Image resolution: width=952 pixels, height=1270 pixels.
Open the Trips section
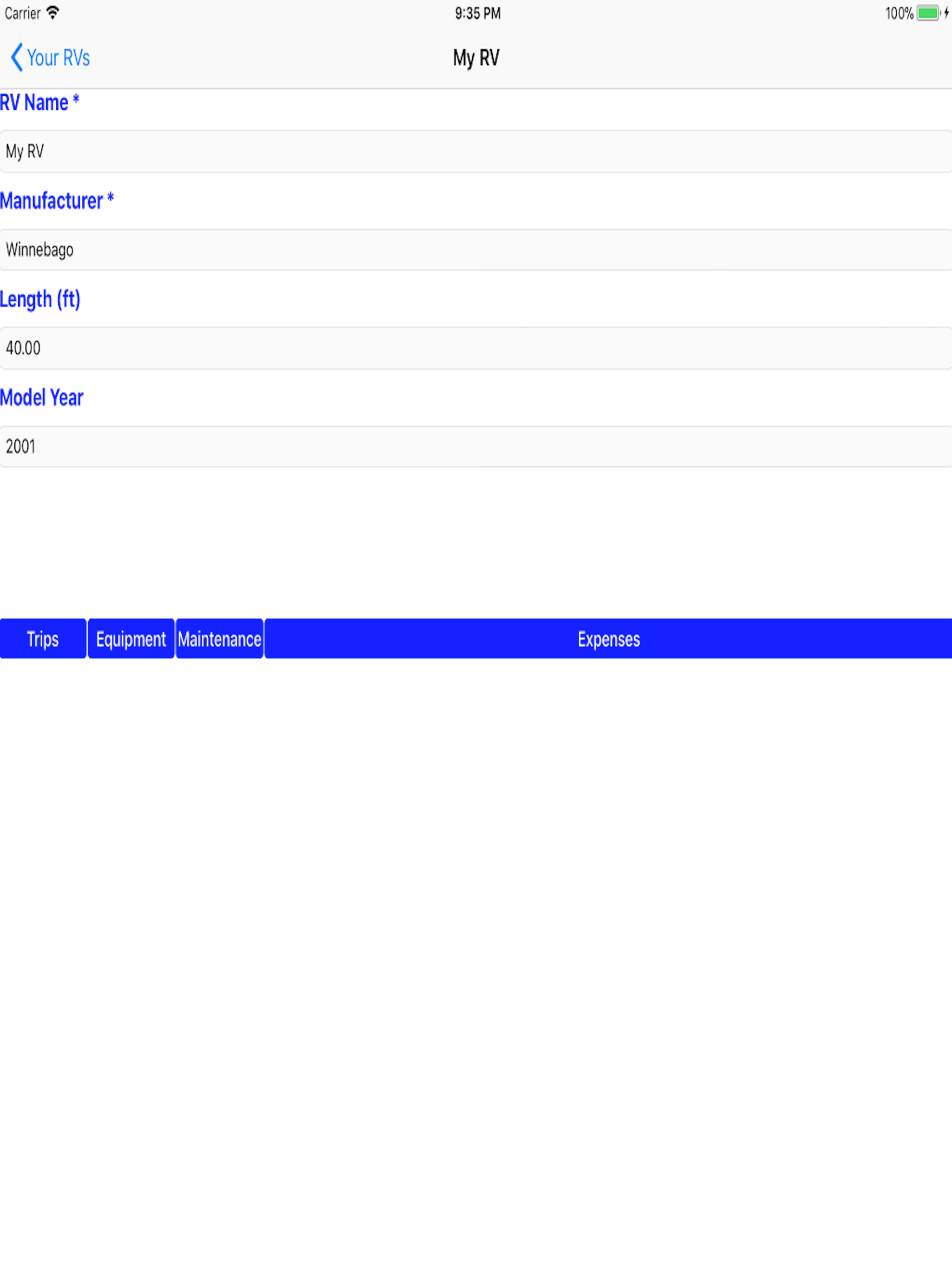point(43,639)
